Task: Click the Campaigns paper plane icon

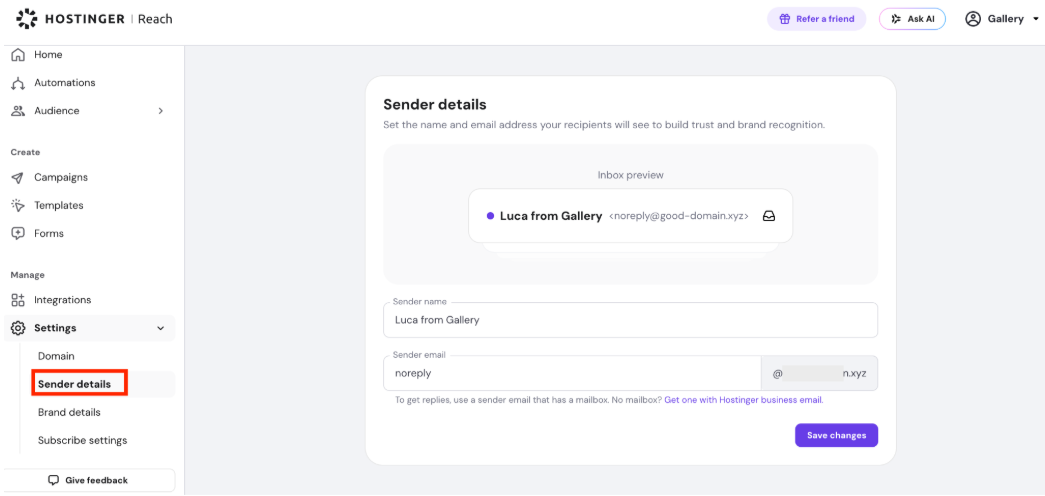Action: 18,177
